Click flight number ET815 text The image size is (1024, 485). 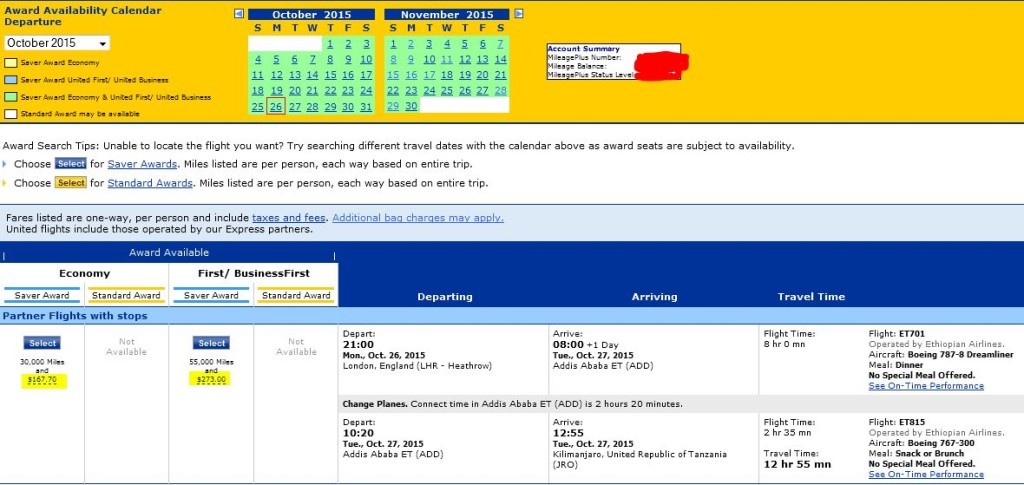pos(912,422)
